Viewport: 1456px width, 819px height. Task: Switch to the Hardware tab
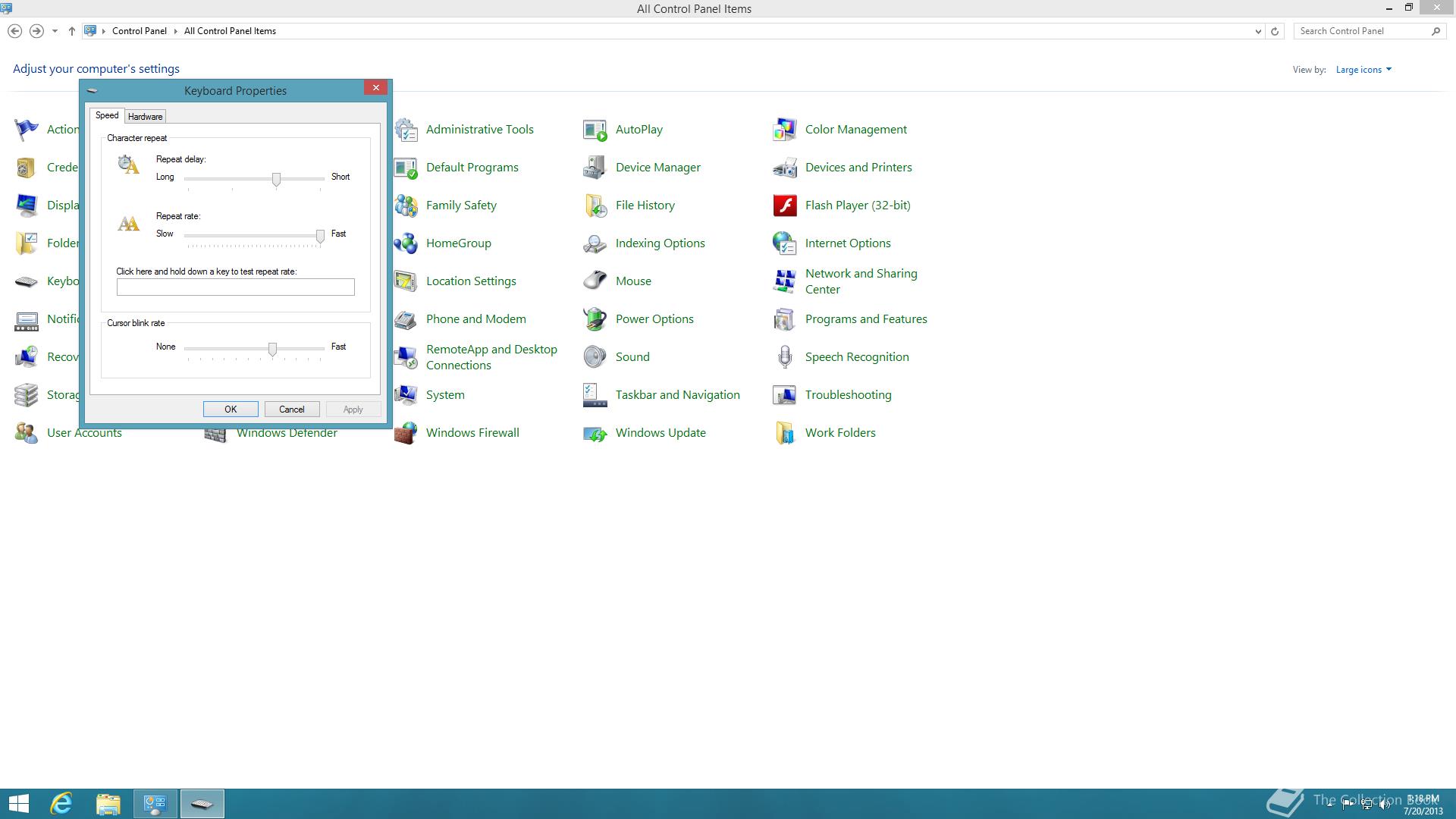coord(145,117)
